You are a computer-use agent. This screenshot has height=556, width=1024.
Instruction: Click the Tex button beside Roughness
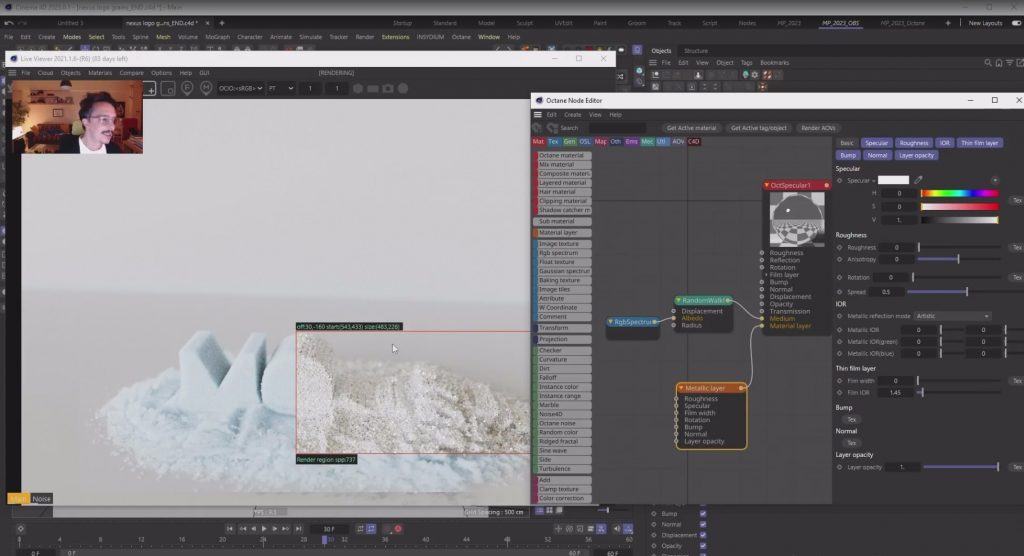[1016, 248]
